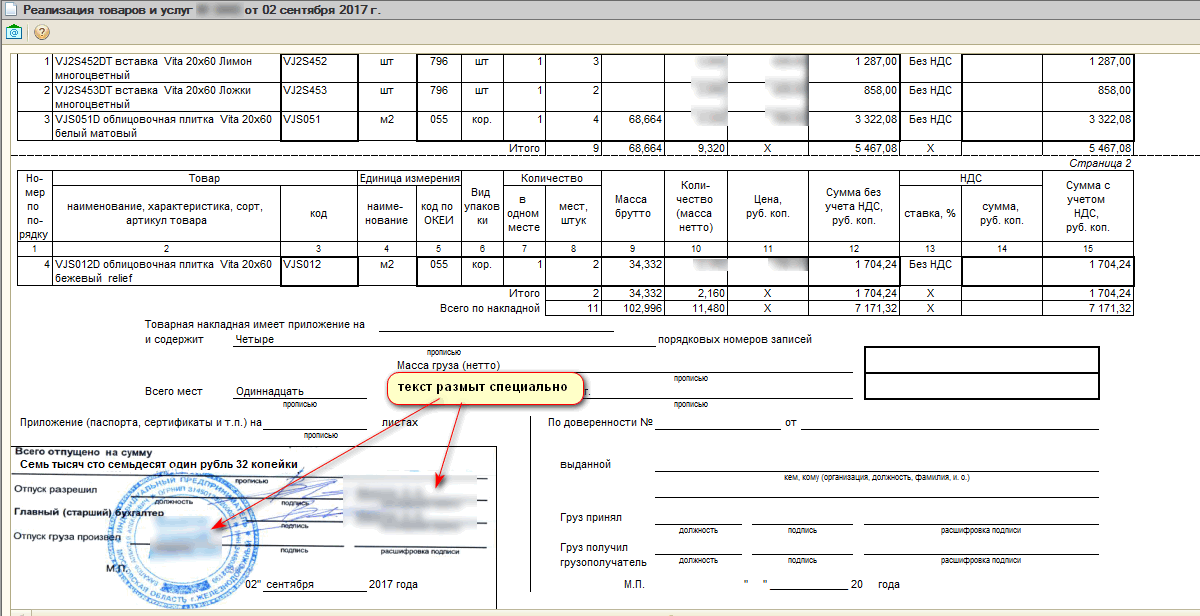Click the 'По доверенности №' blank line
This screenshot has height=616, width=1200.
(717, 422)
